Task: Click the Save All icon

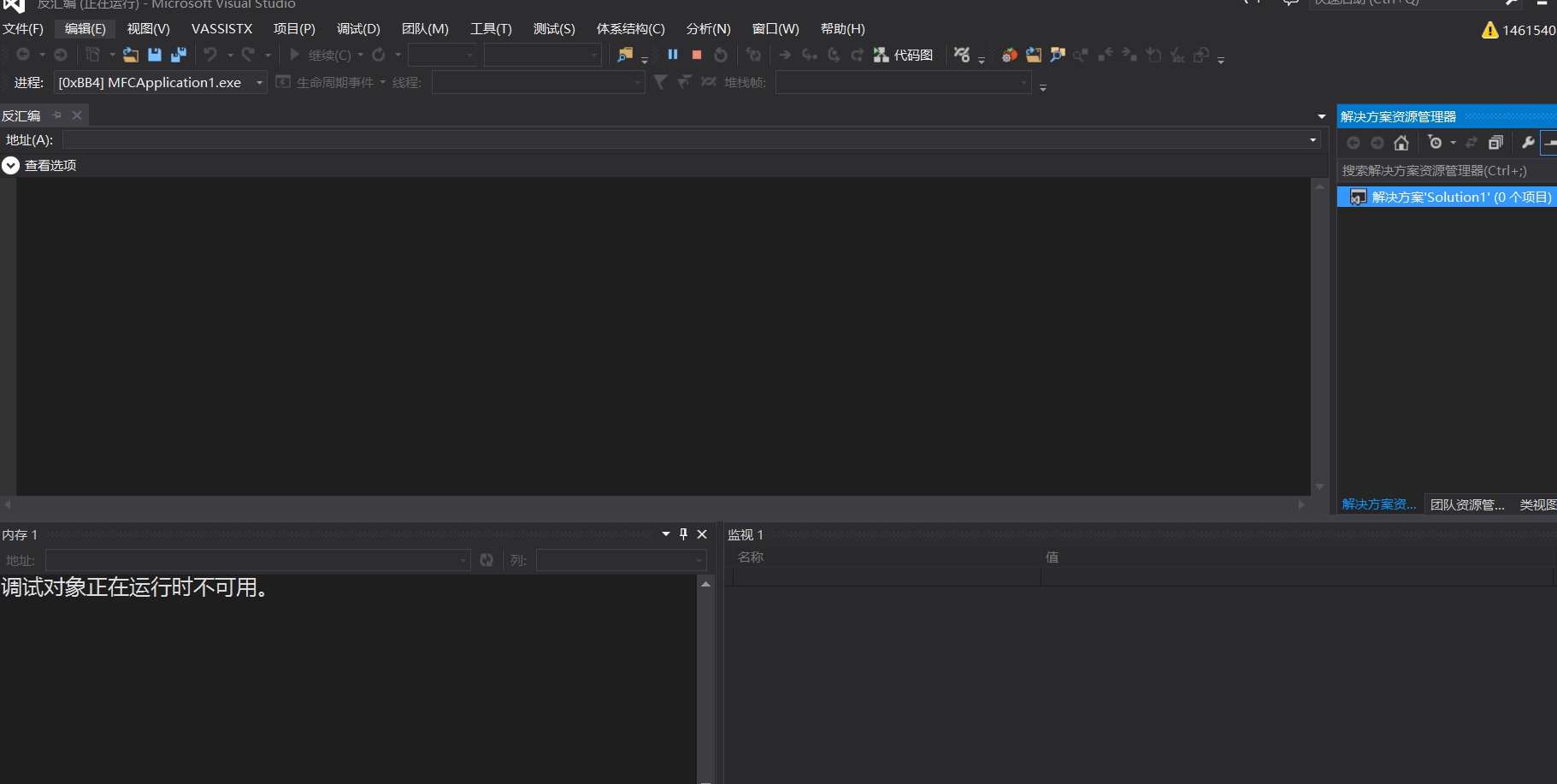Action: point(179,55)
